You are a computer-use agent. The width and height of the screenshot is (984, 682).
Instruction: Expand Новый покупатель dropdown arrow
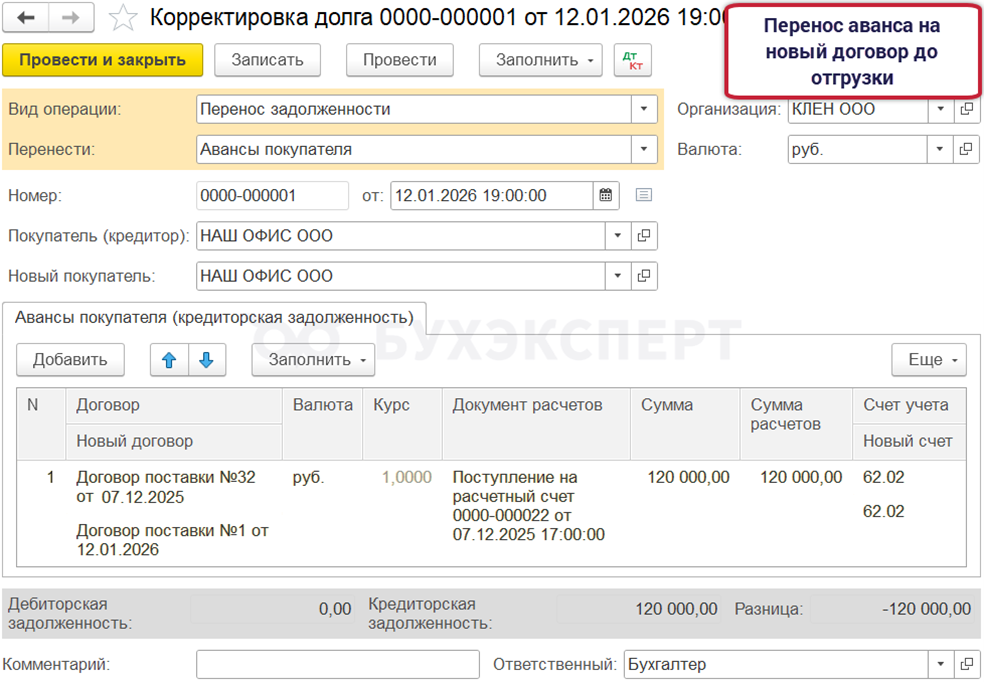[x=618, y=276]
